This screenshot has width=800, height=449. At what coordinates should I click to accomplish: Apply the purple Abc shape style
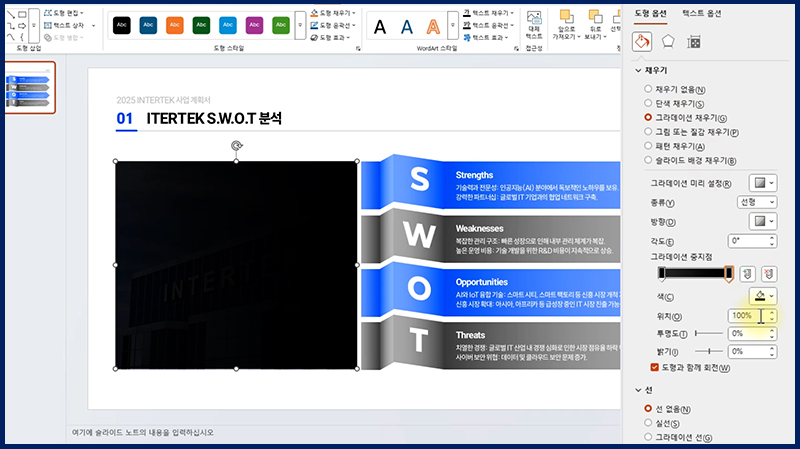point(254,25)
